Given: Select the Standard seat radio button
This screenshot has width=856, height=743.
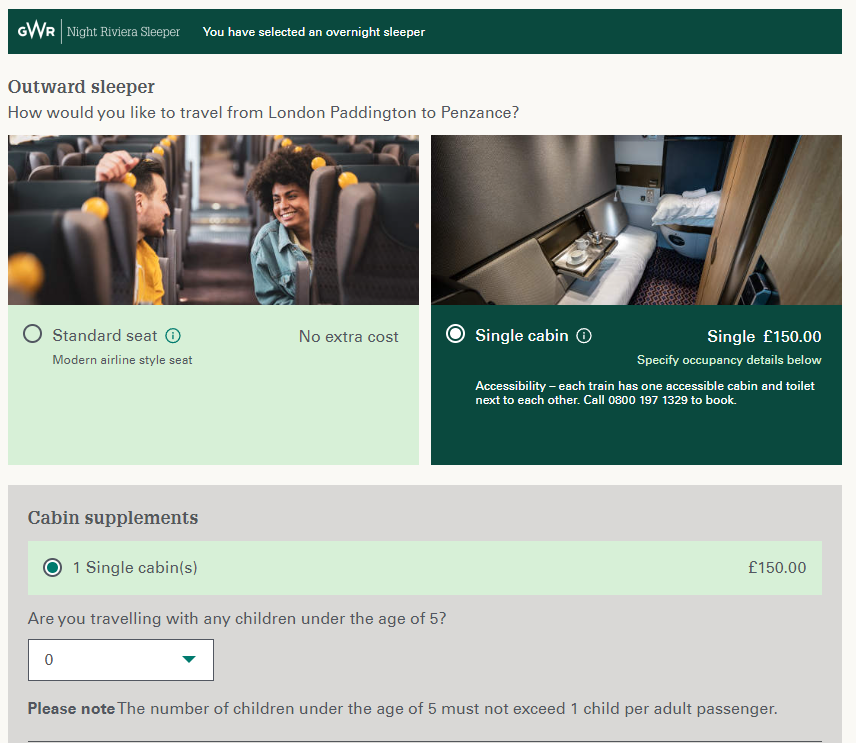Looking at the screenshot, I should pyautogui.click(x=32, y=334).
